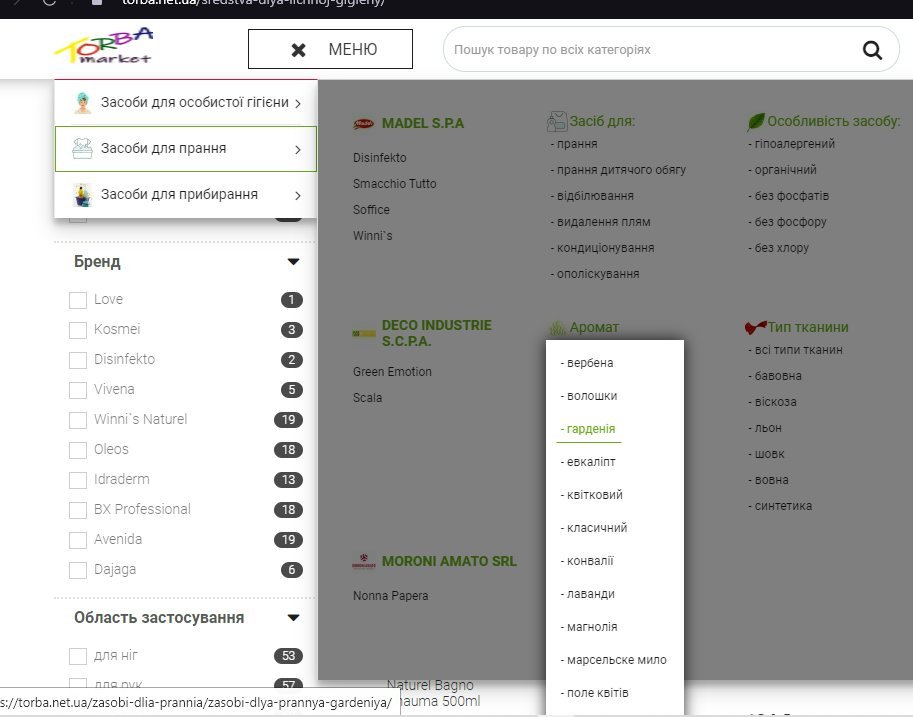This screenshot has height=717, width=913.
Task: Click the plant icon next to Аромат
Action: tap(558, 328)
